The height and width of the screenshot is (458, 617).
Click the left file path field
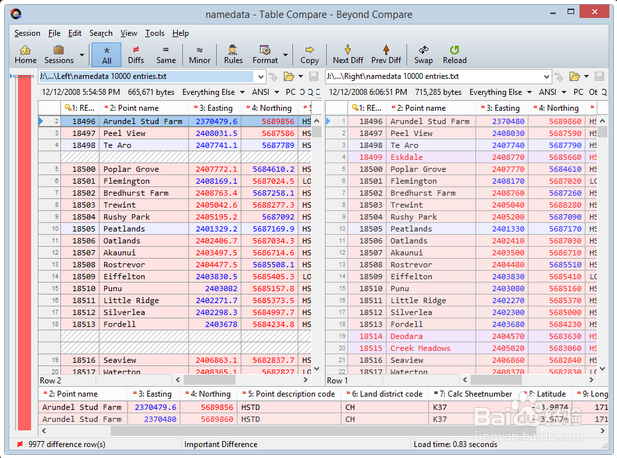146,76
